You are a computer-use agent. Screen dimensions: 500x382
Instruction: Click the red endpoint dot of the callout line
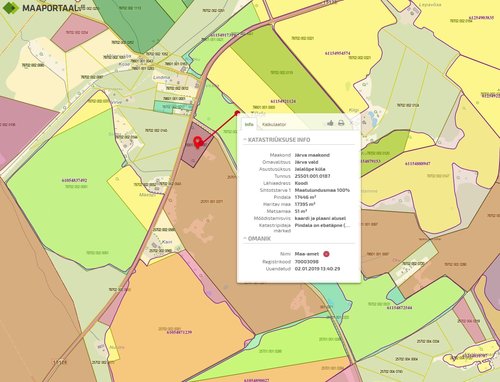click(237, 113)
